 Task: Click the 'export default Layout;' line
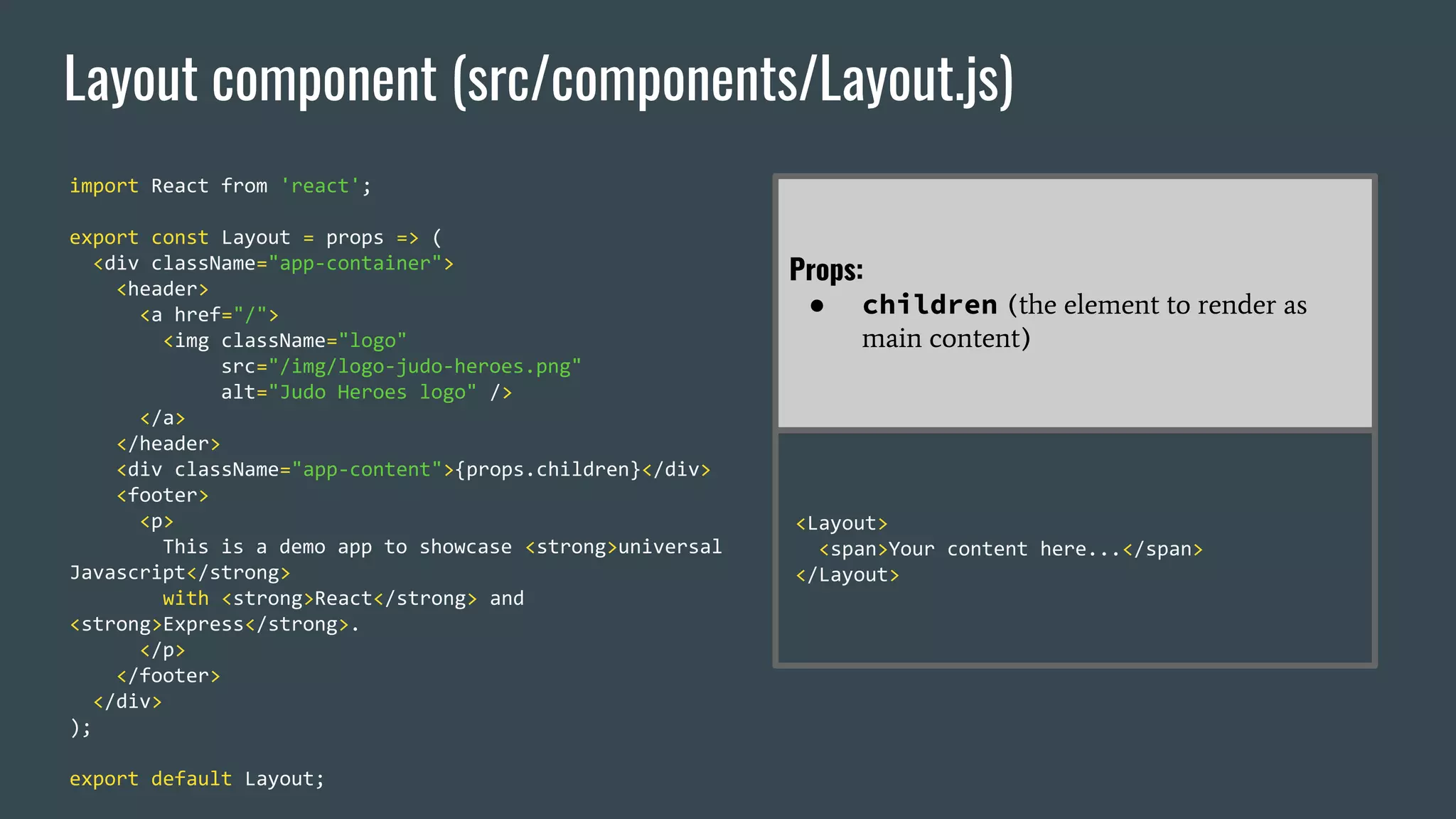point(197,779)
